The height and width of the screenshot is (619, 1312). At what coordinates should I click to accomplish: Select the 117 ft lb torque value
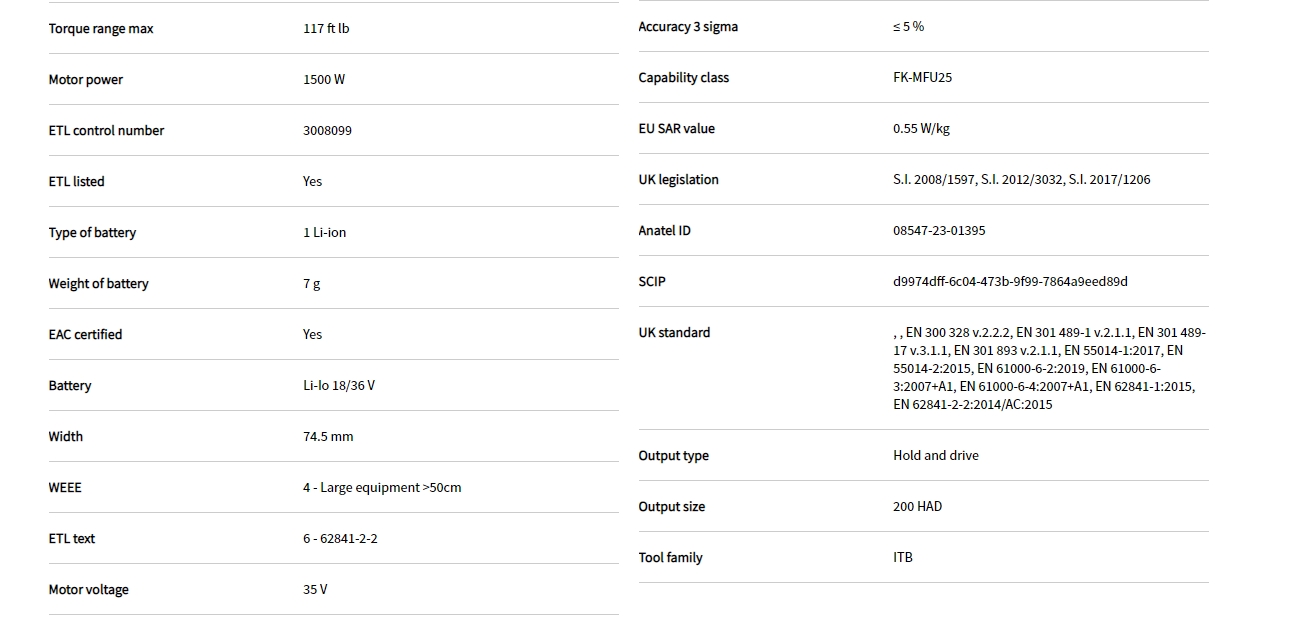pyautogui.click(x=326, y=29)
